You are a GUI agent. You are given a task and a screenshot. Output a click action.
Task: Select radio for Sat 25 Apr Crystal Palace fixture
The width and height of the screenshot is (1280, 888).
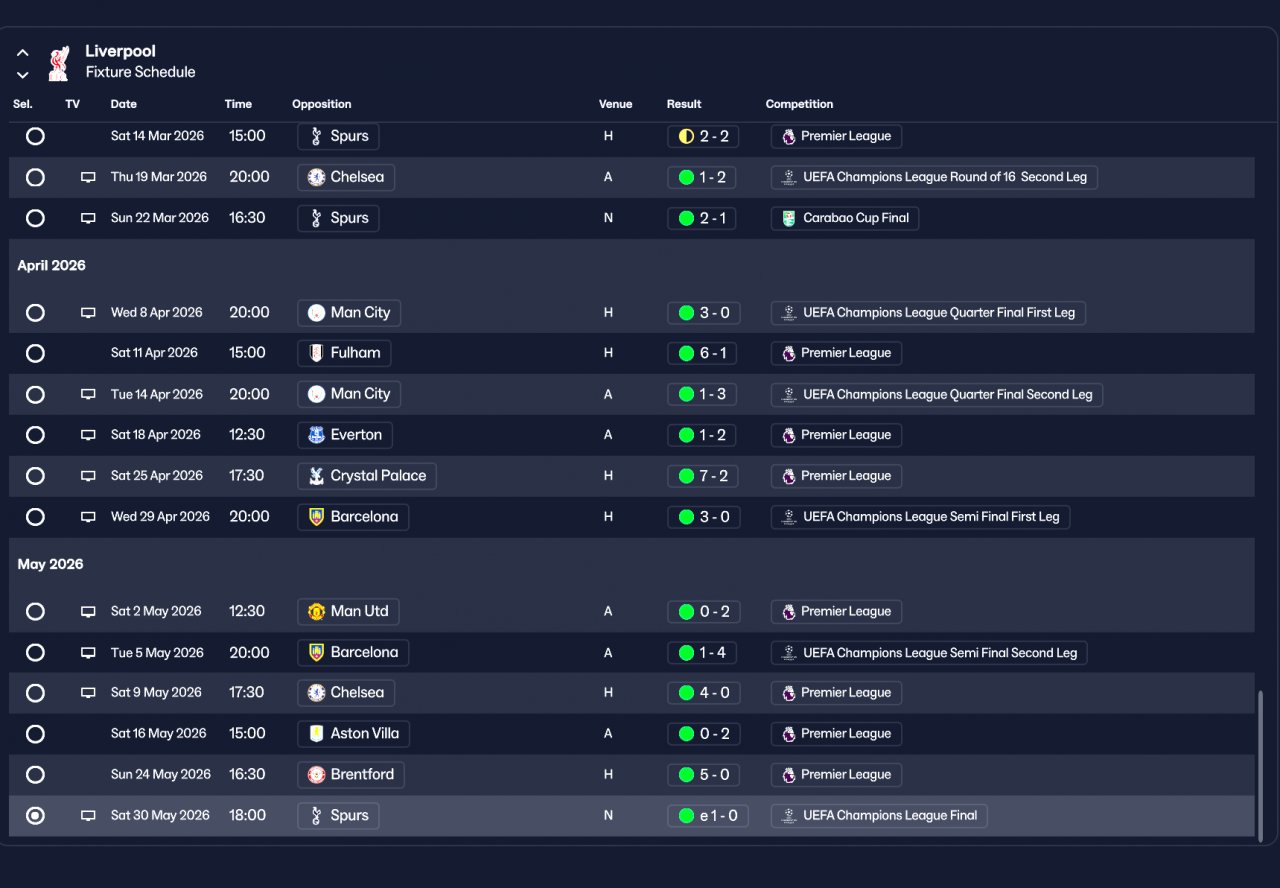[x=35, y=476]
